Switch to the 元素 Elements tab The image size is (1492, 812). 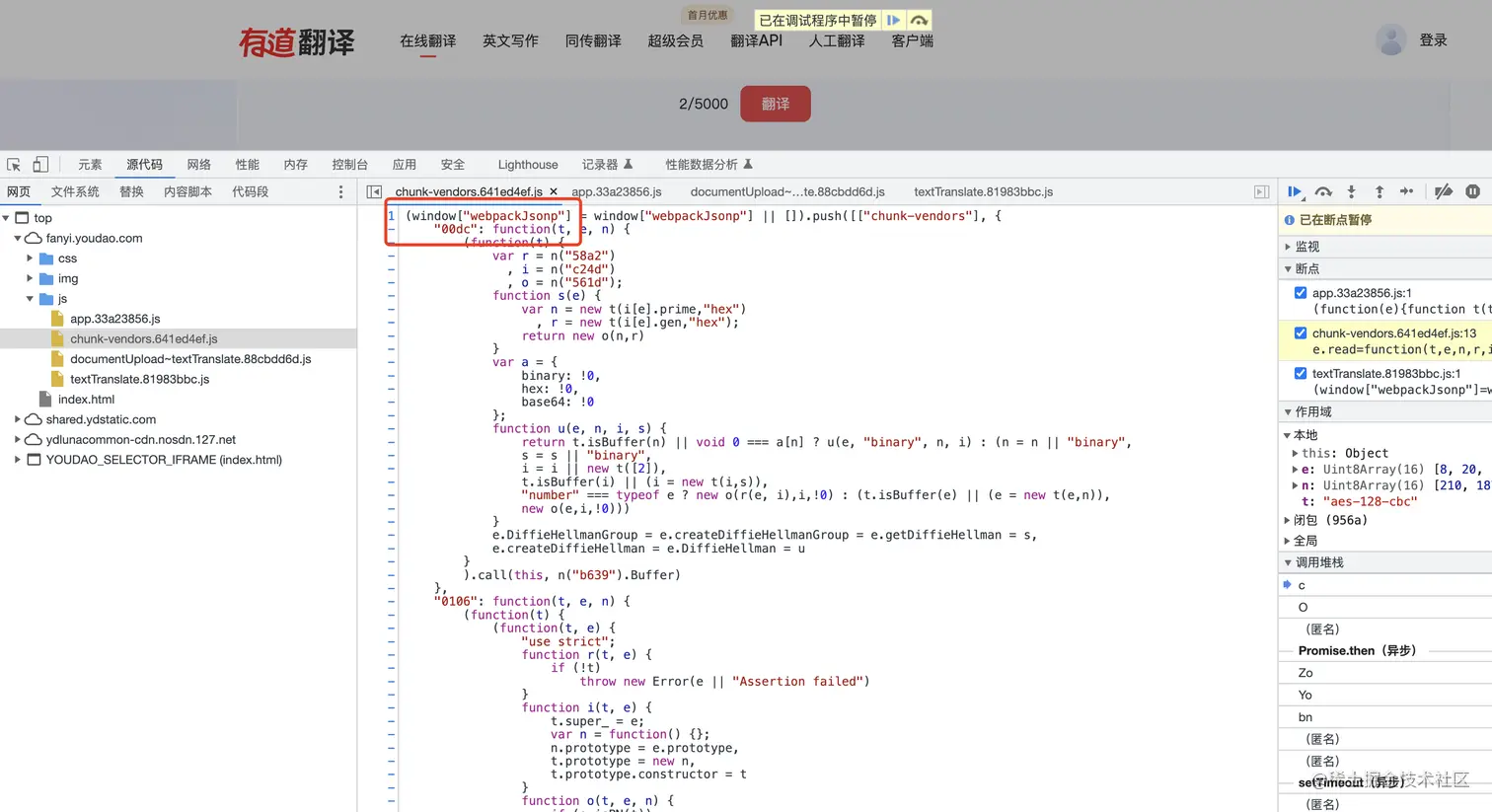click(90, 165)
